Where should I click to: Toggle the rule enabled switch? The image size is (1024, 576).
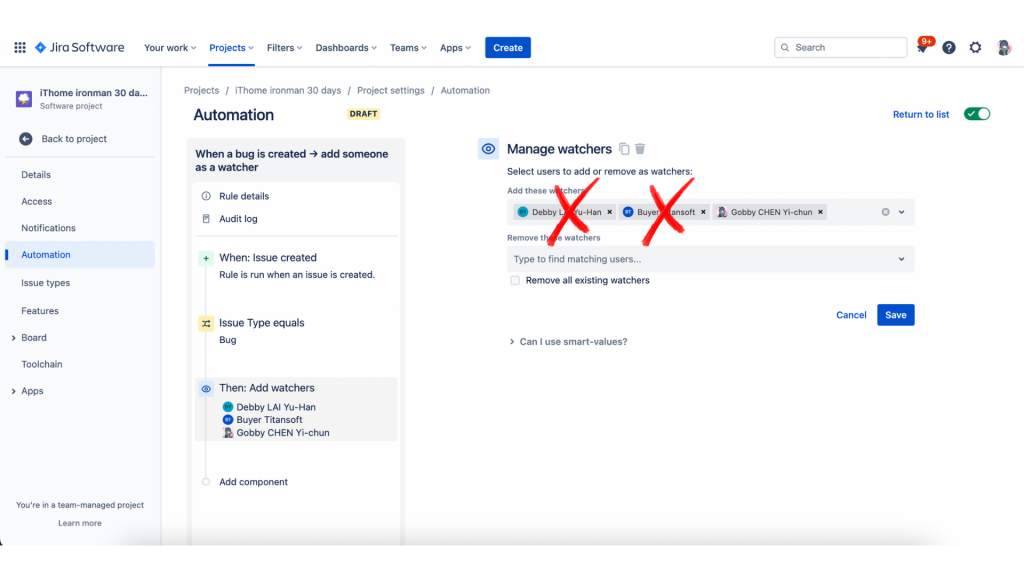pyautogui.click(x=977, y=114)
